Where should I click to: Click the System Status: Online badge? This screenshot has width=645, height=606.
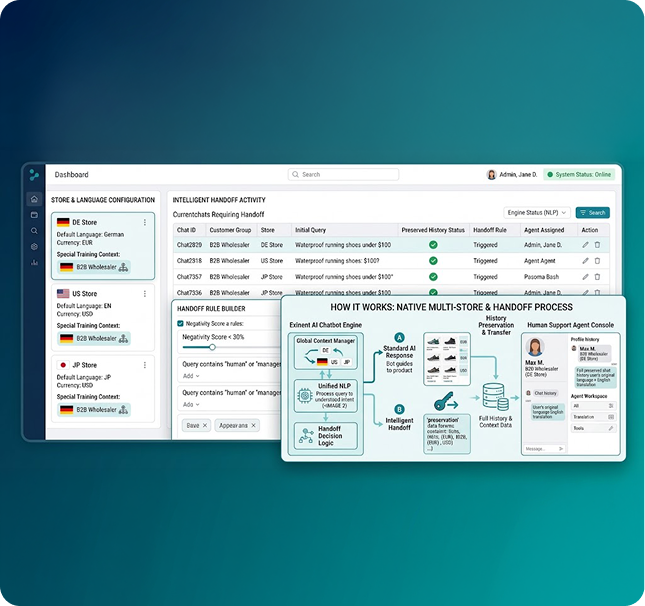click(x=579, y=174)
